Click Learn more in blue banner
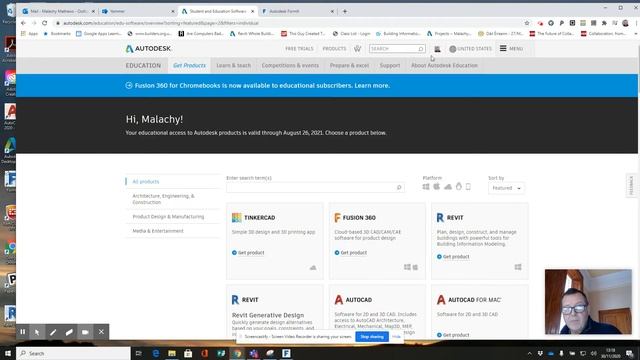 372,86
